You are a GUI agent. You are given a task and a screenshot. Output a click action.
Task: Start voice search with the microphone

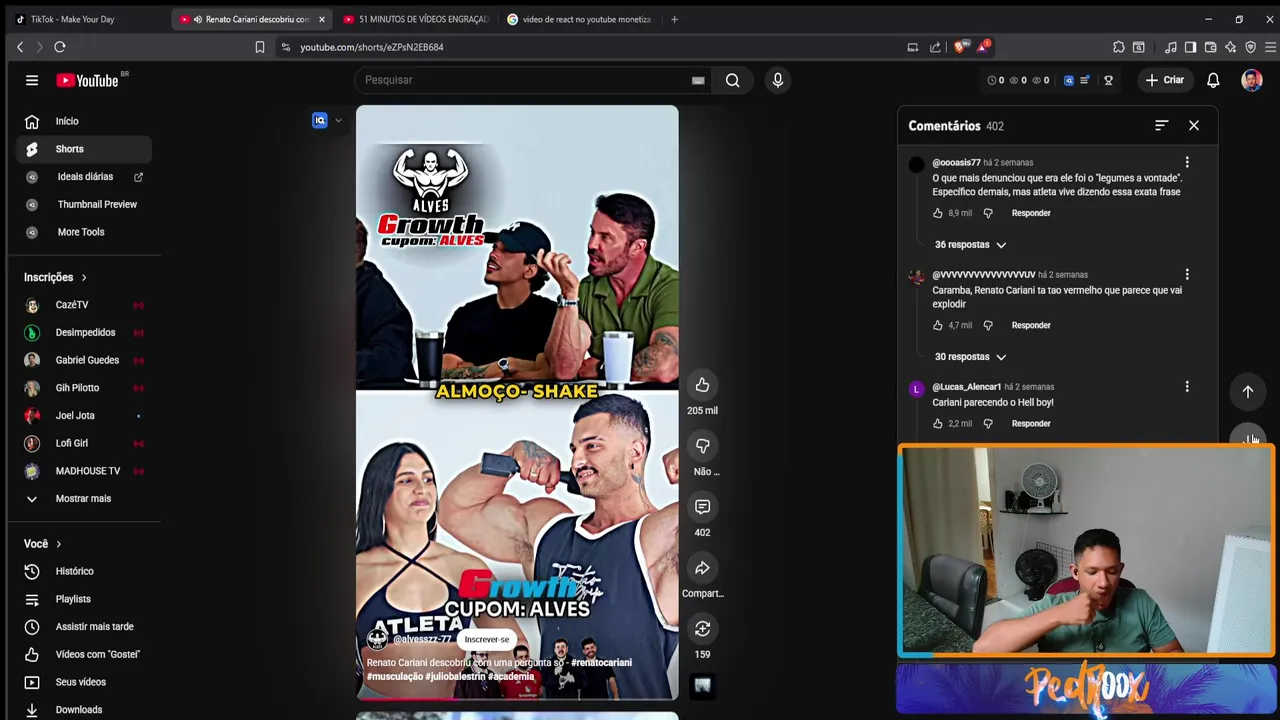click(778, 80)
